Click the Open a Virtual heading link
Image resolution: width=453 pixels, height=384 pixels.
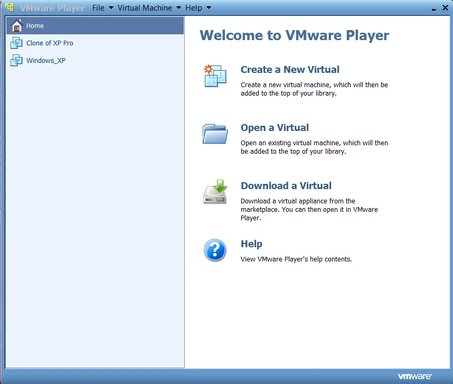275,128
